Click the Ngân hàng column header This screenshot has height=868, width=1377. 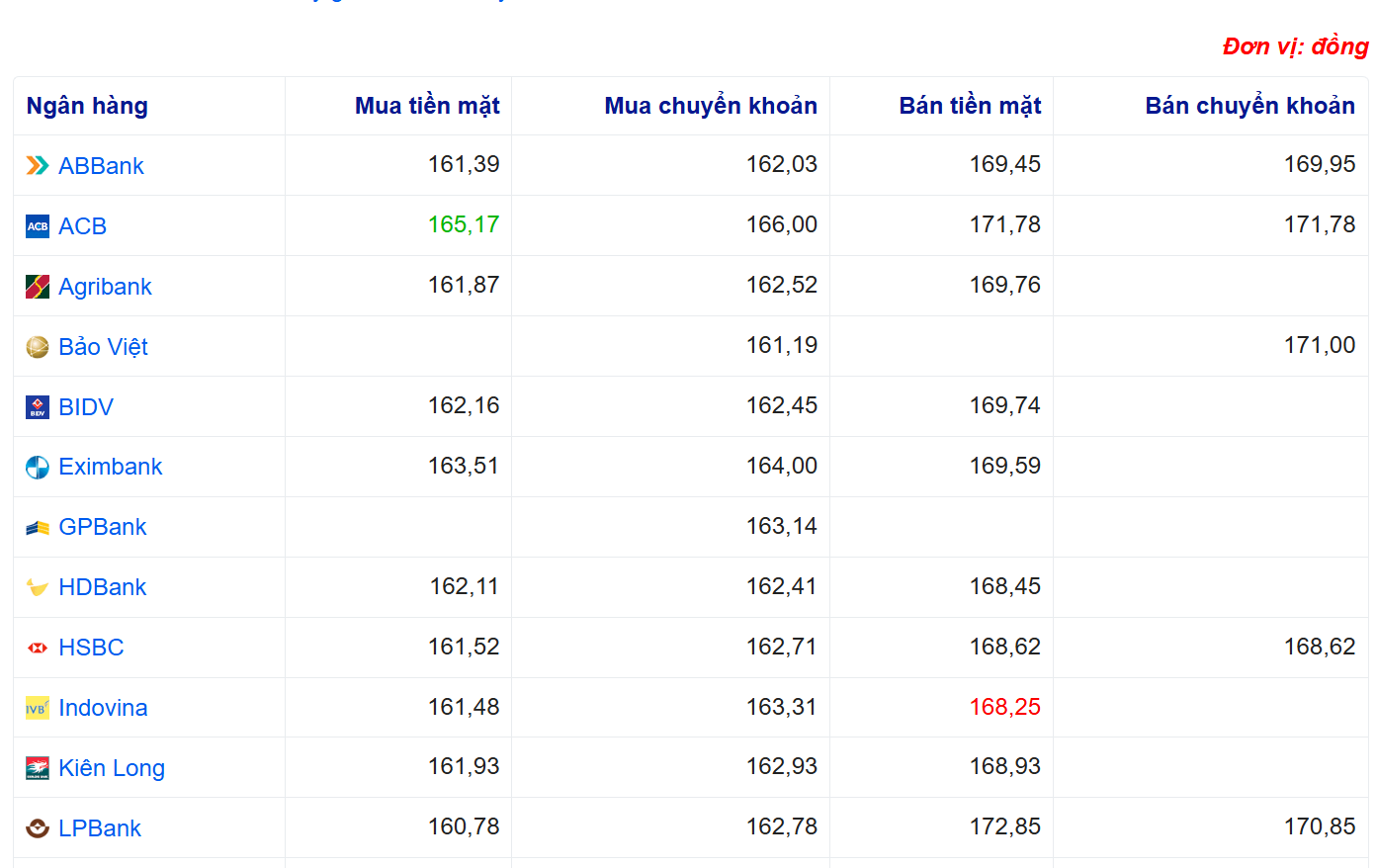[x=87, y=106]
